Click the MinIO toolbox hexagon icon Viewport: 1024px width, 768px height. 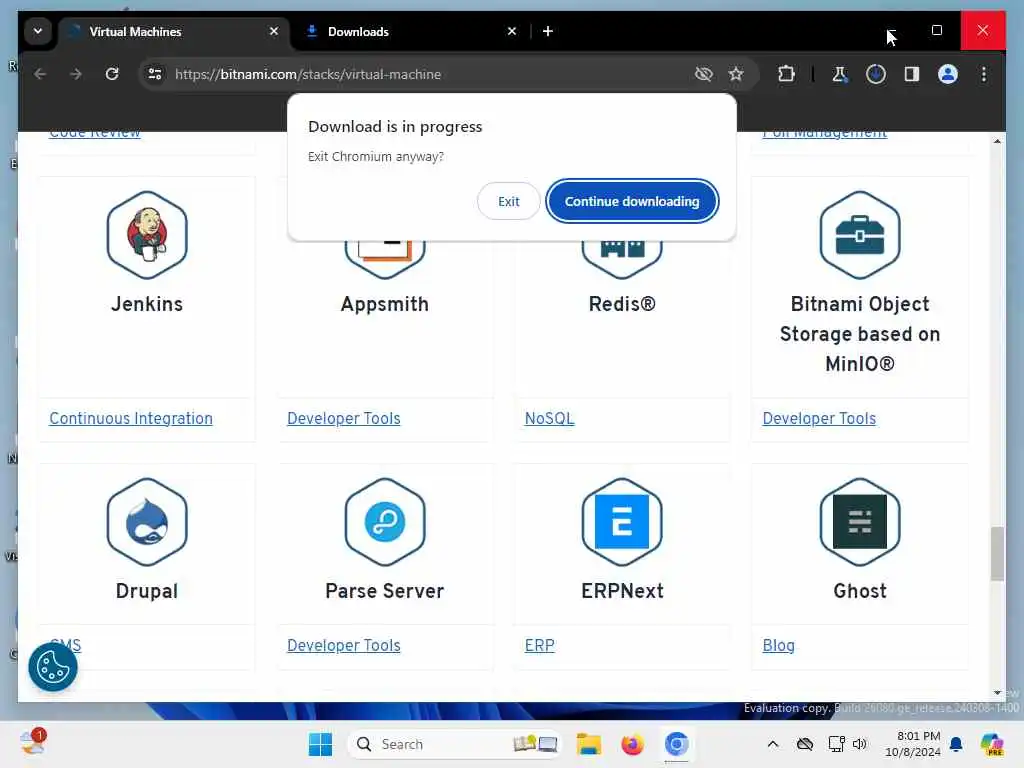tap(859, 235)
